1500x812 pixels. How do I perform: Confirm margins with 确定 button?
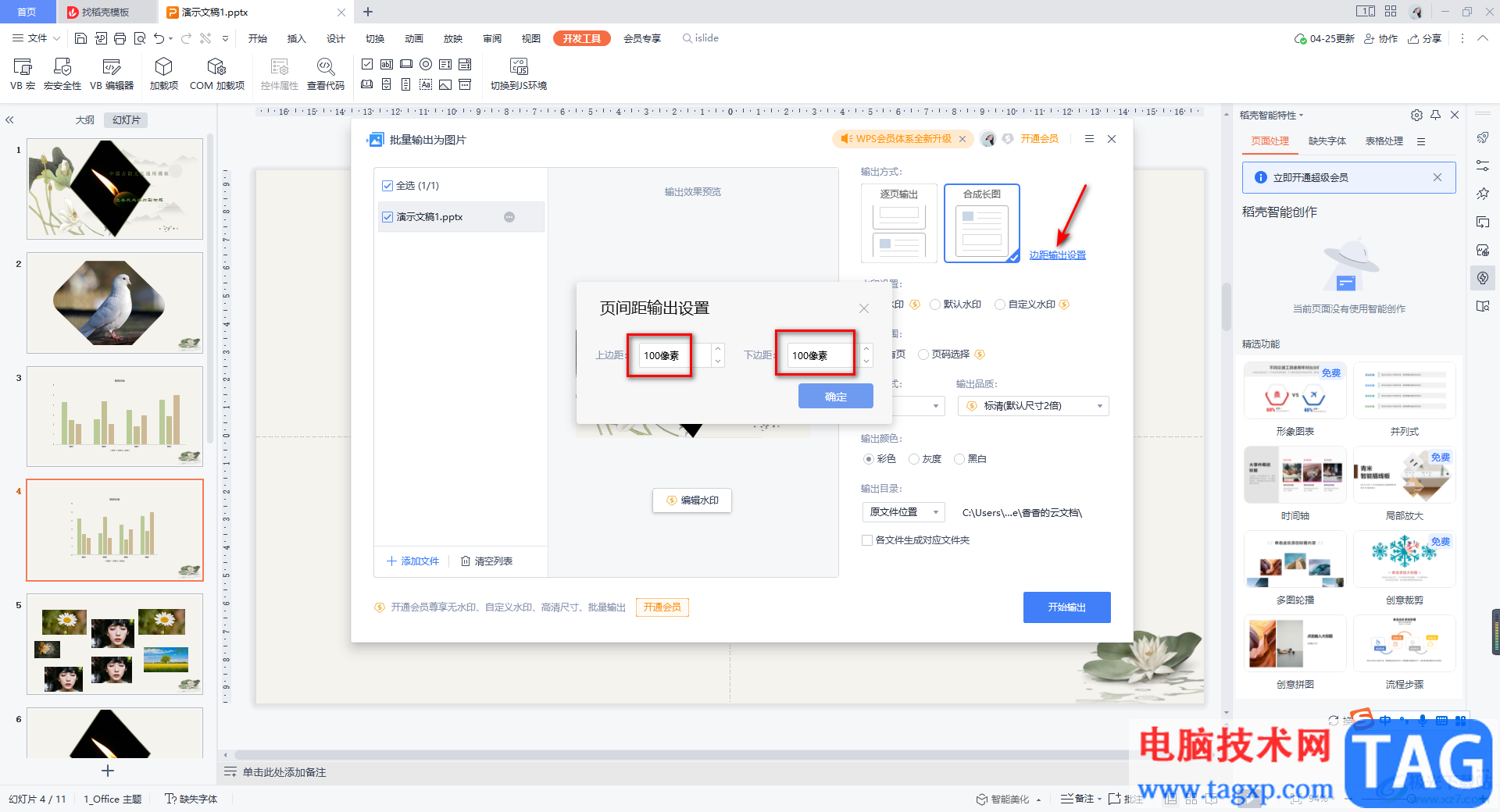(x=836, y=396)
